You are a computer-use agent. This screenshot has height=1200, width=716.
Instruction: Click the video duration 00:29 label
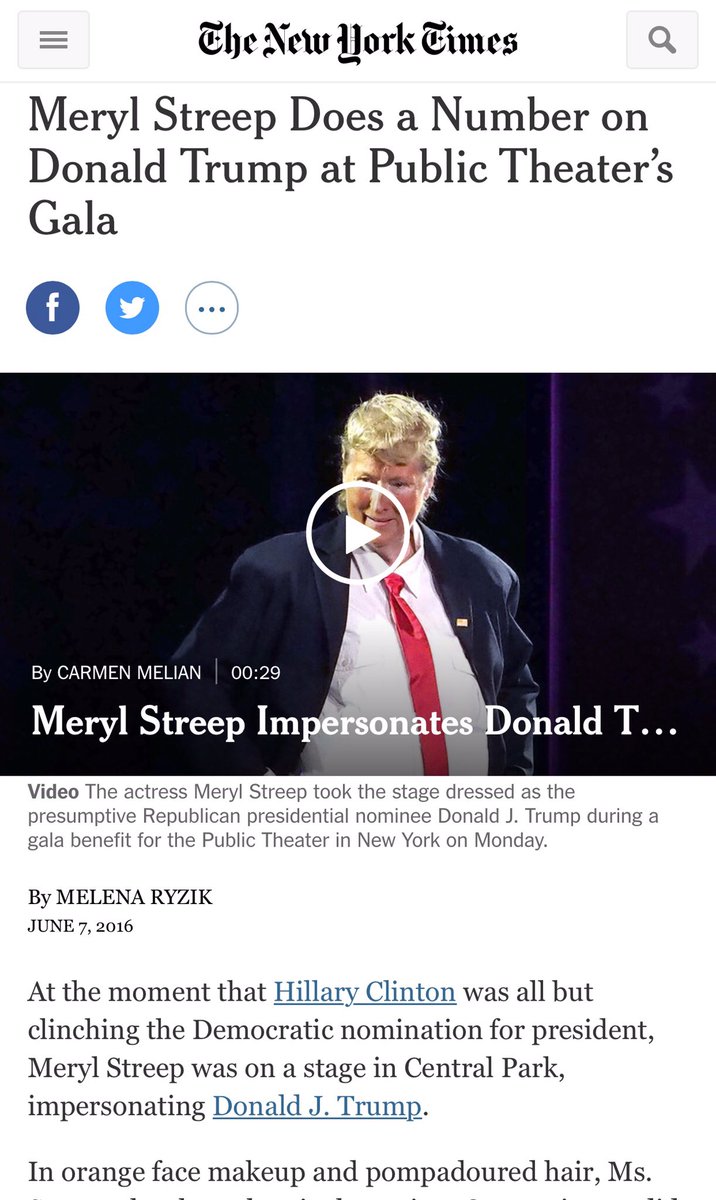click(x=256, y=673)
